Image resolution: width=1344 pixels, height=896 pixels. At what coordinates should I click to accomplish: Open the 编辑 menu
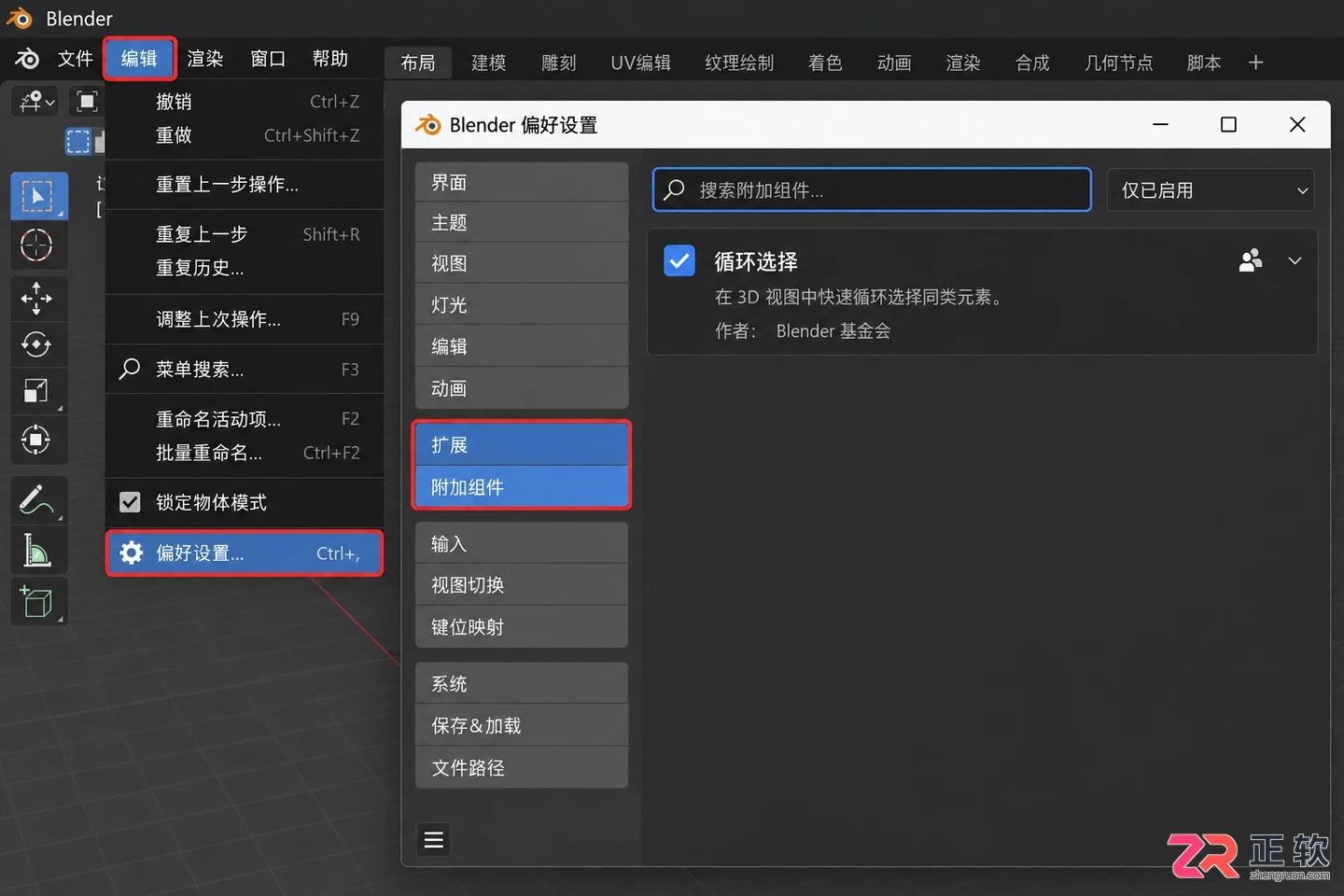(139, 59)
